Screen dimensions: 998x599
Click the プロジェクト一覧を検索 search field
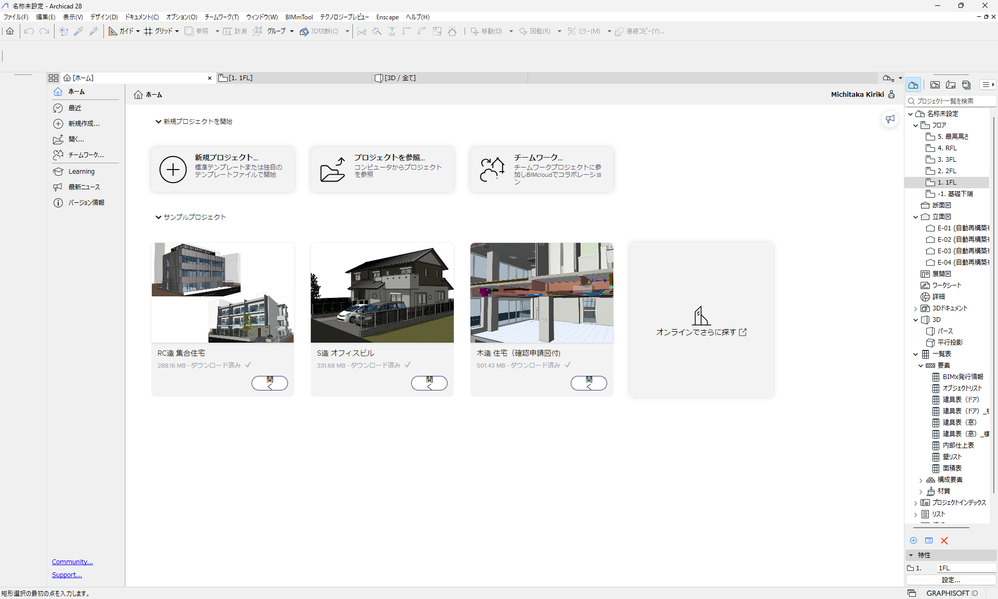coord(950,101)
